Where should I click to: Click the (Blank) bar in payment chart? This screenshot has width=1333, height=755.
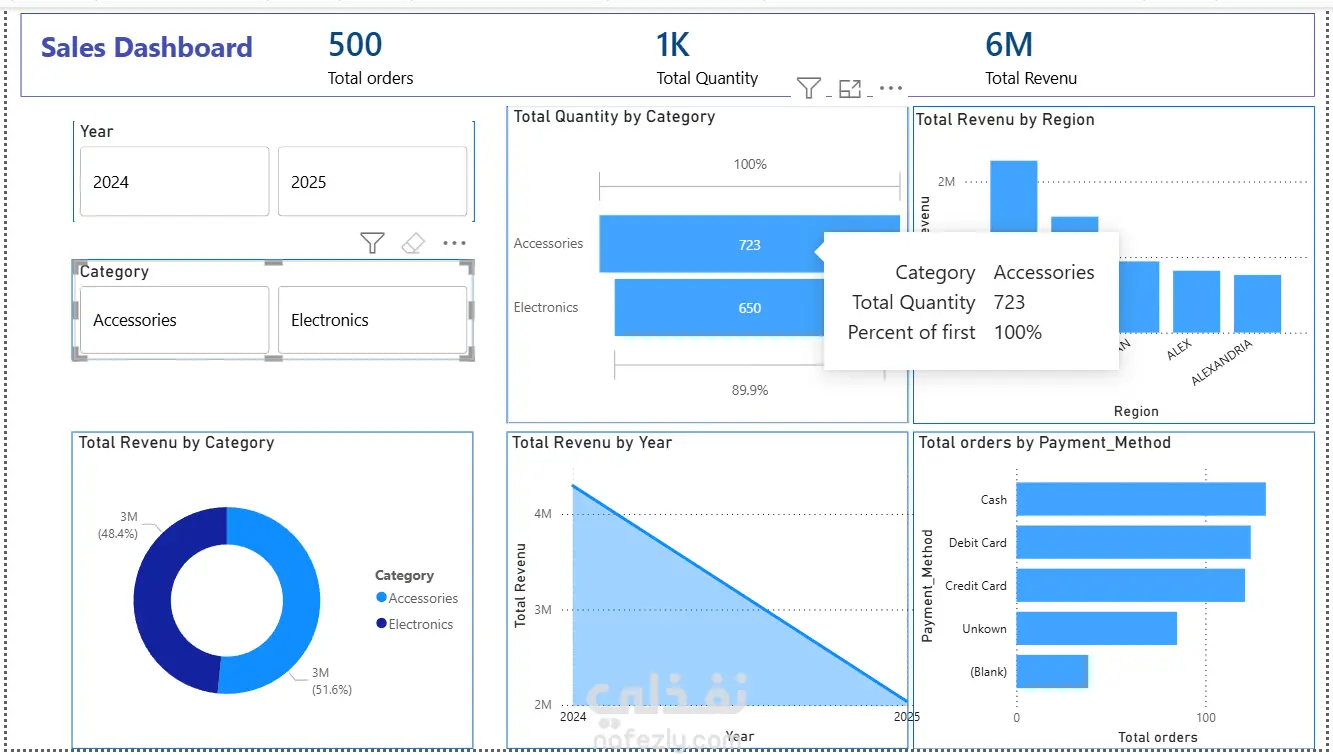coord(1052,671)
